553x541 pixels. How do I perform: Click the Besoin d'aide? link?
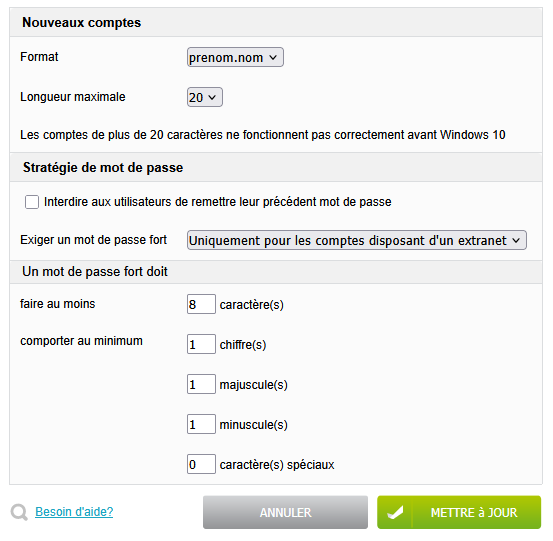pos(74,512)
